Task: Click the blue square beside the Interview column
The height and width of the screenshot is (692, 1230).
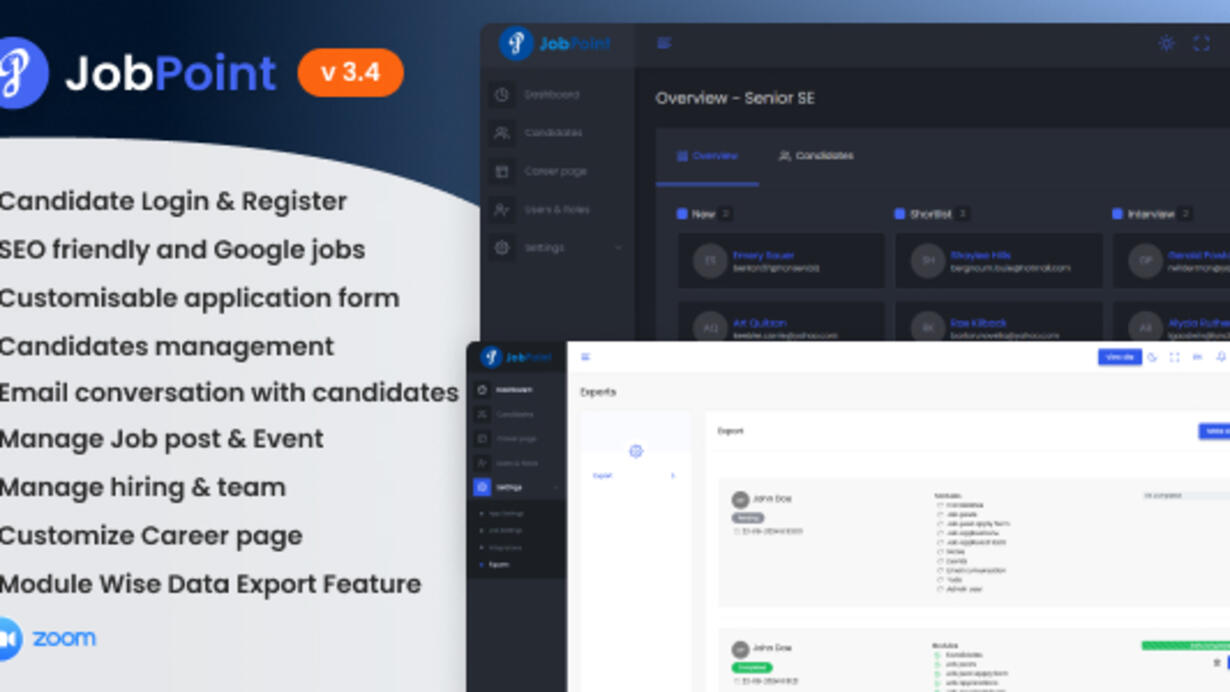Action: coord(1117,214)
